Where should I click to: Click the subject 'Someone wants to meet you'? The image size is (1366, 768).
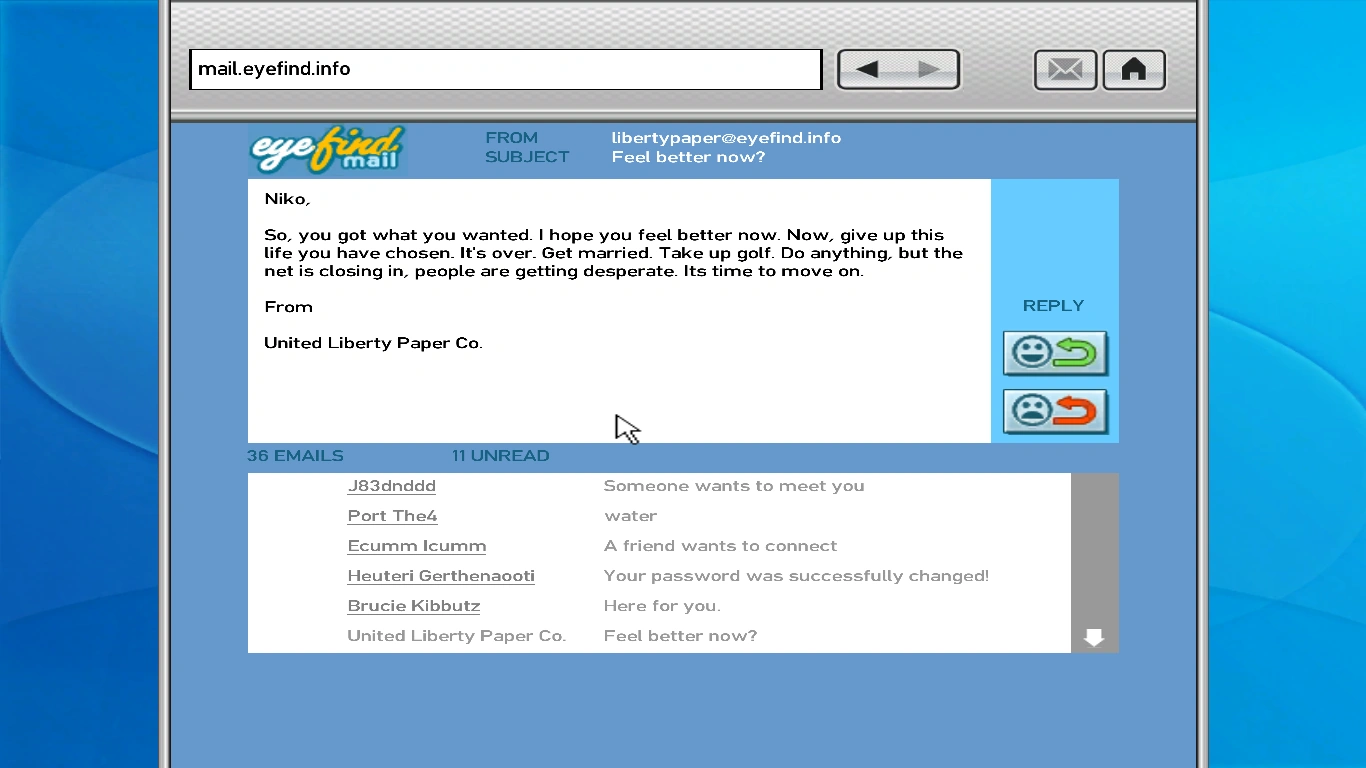click(x=734, y=486)
